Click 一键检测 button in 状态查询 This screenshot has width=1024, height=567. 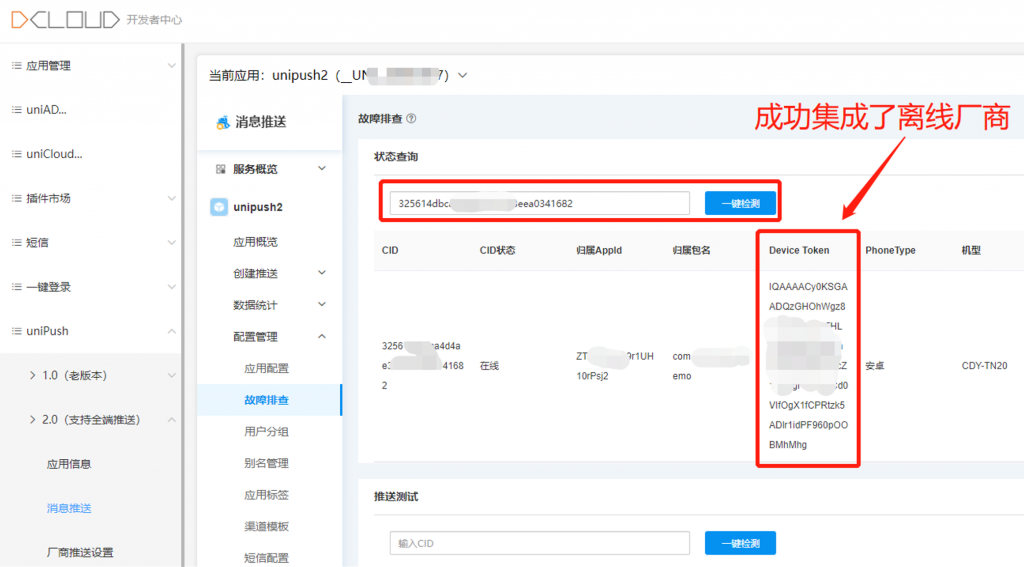click(x=741, y=203)
